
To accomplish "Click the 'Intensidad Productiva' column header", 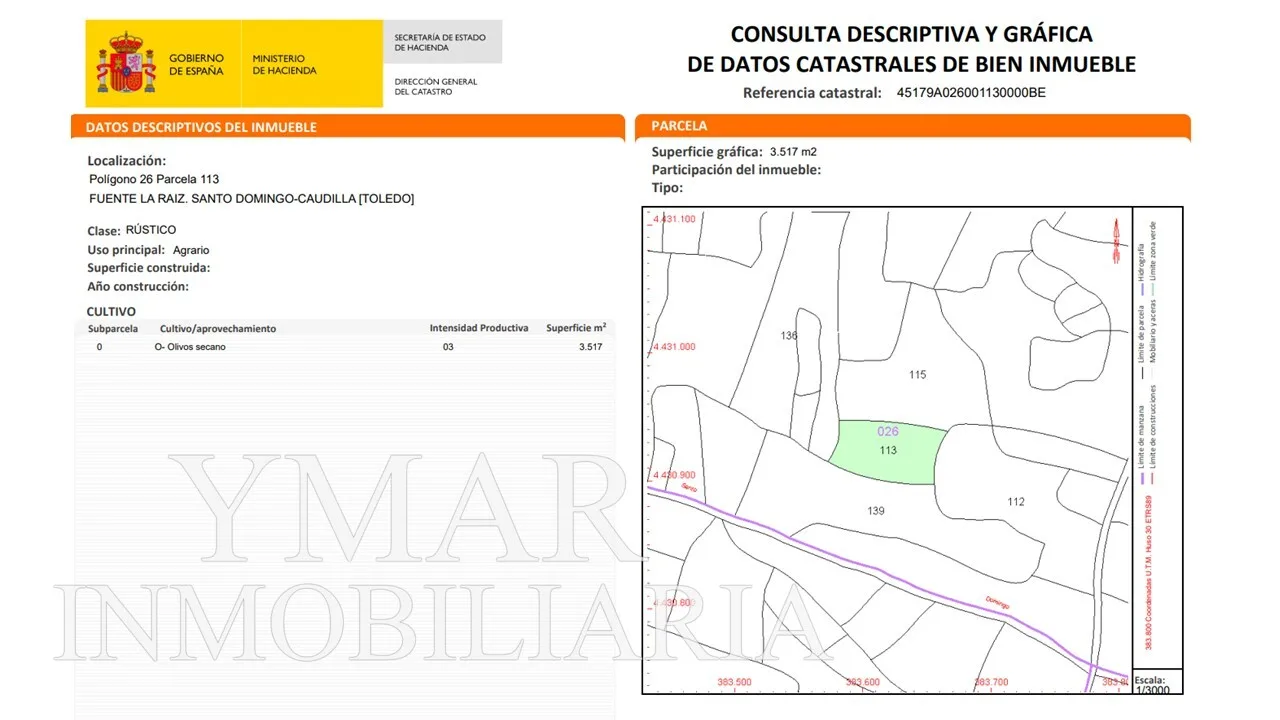I will pos(479,328).
